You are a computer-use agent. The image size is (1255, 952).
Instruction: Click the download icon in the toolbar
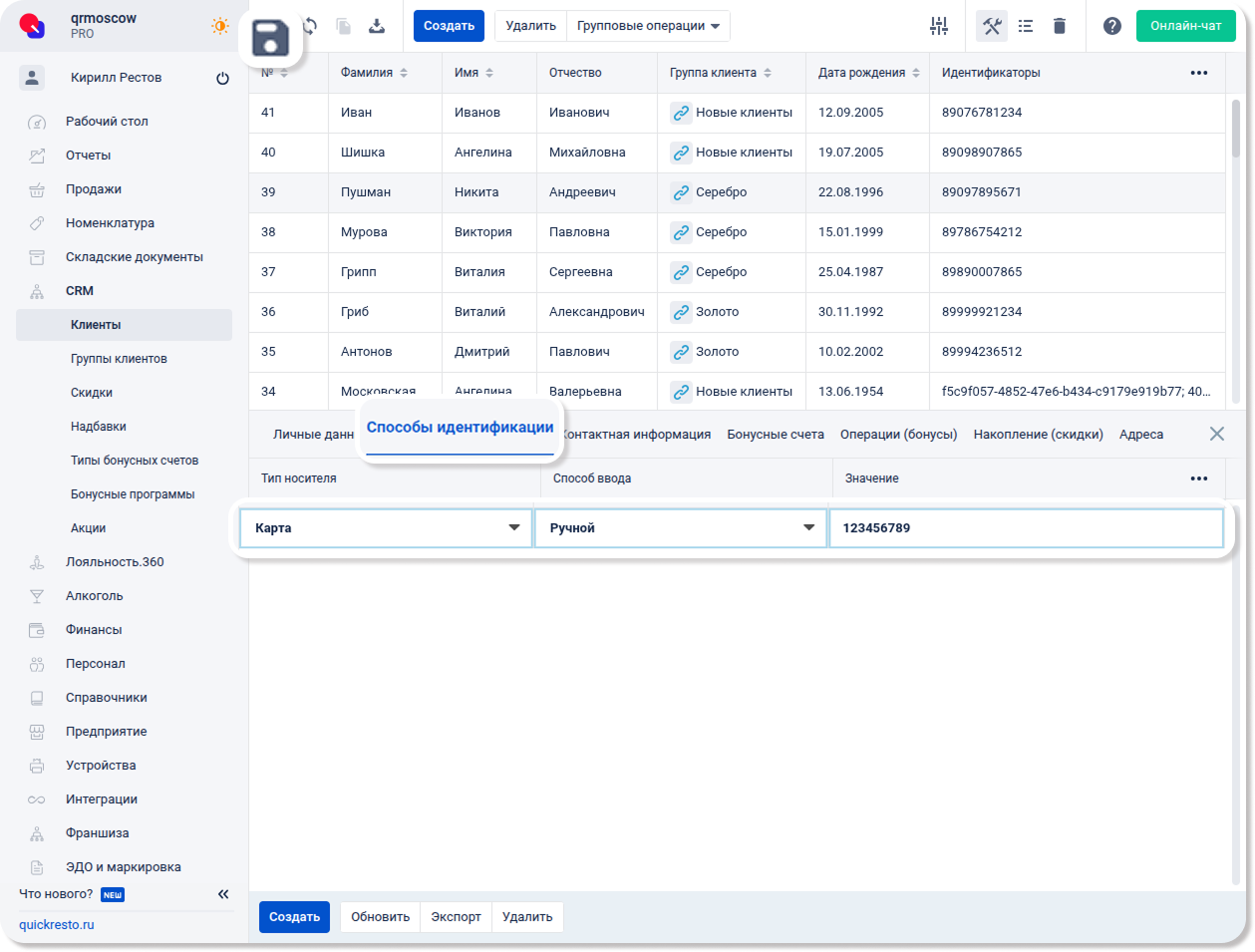[377, 26]
